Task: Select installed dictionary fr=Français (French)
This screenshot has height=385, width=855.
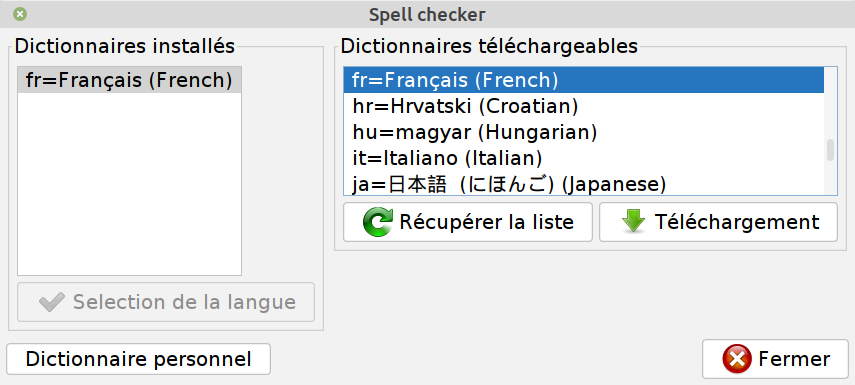Action: (x=129, y=80)
